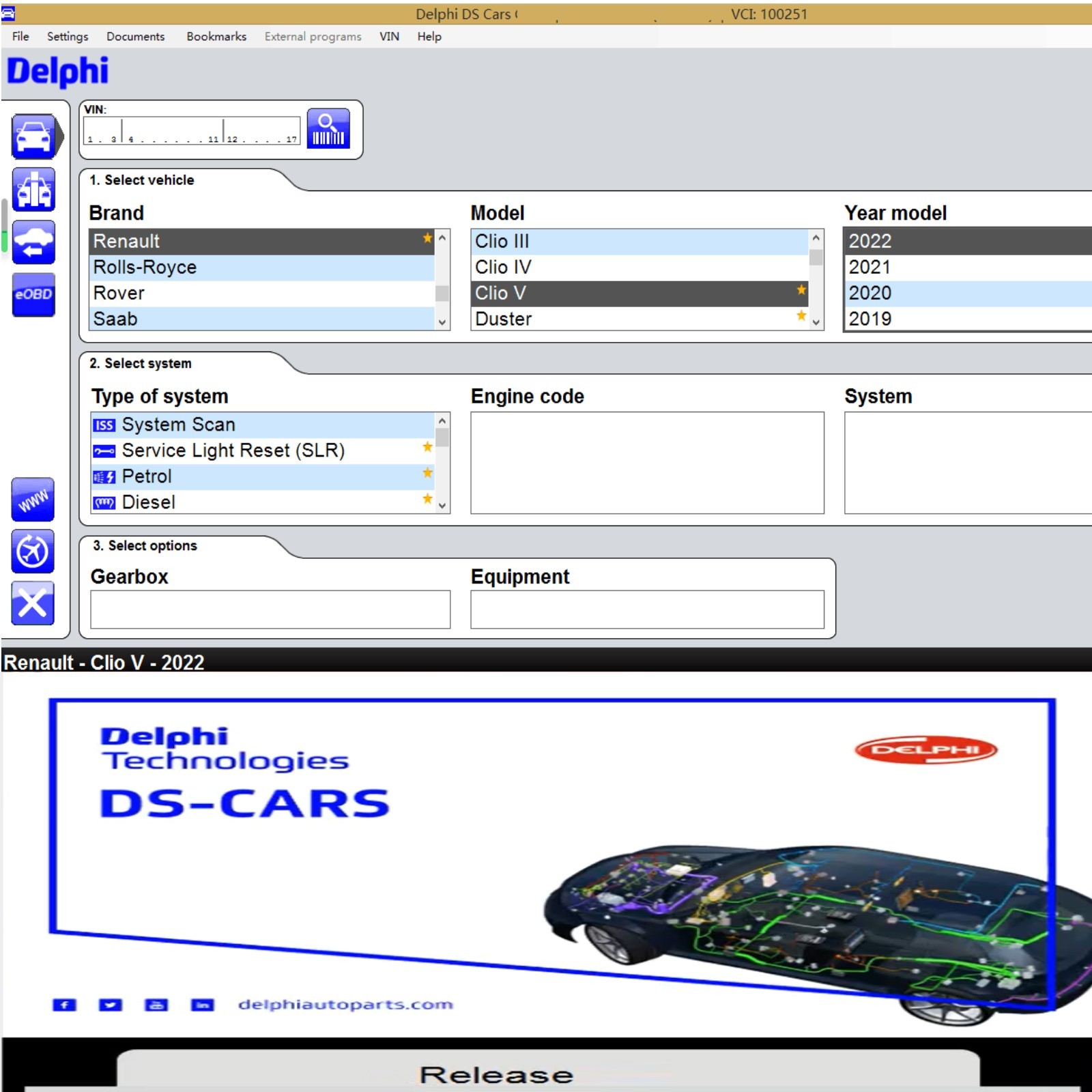The image size is (1092, 1092).
Task: Click the glow plug icon beside Diesel
Action: (x=104, y=503)
